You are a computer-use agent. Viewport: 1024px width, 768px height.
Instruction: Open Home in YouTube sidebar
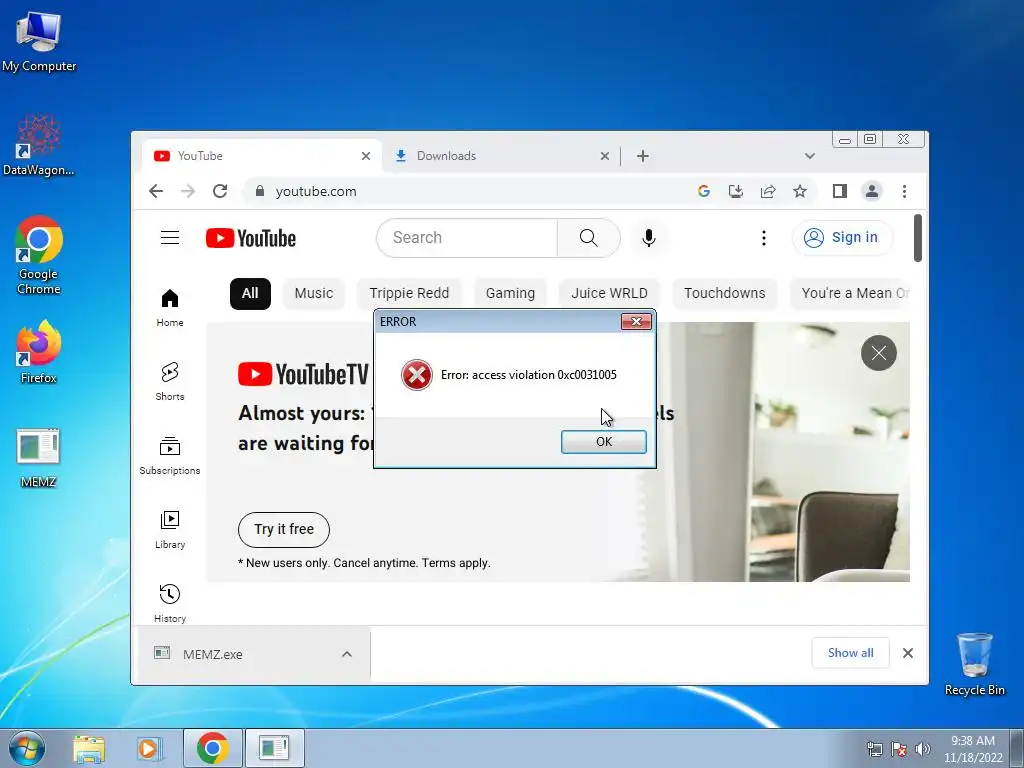pos(170,308)
